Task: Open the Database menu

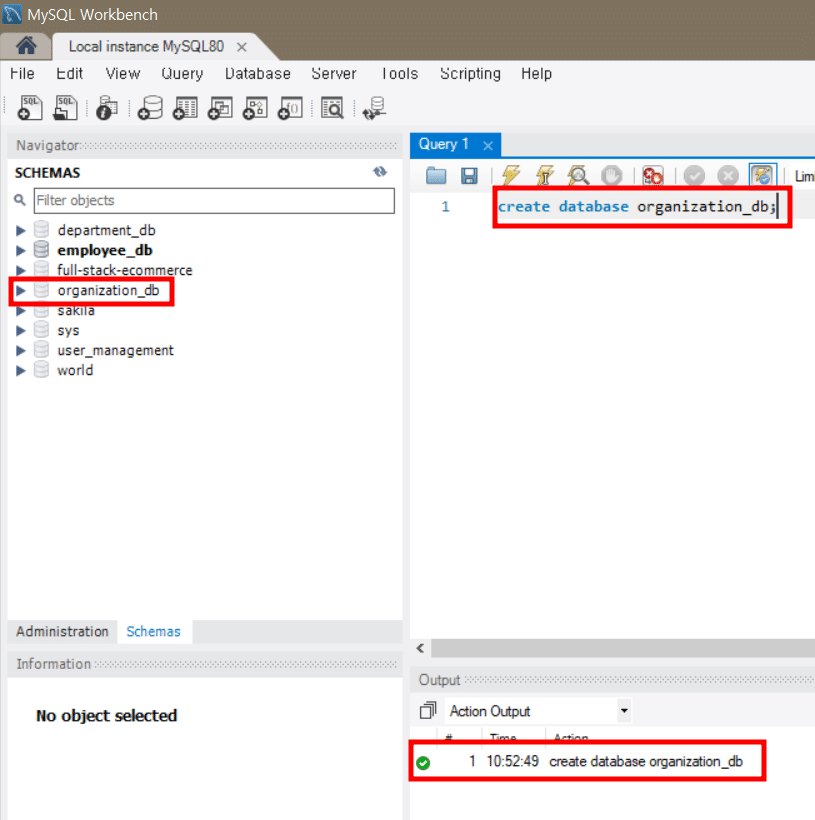Action: click(257, 73)
